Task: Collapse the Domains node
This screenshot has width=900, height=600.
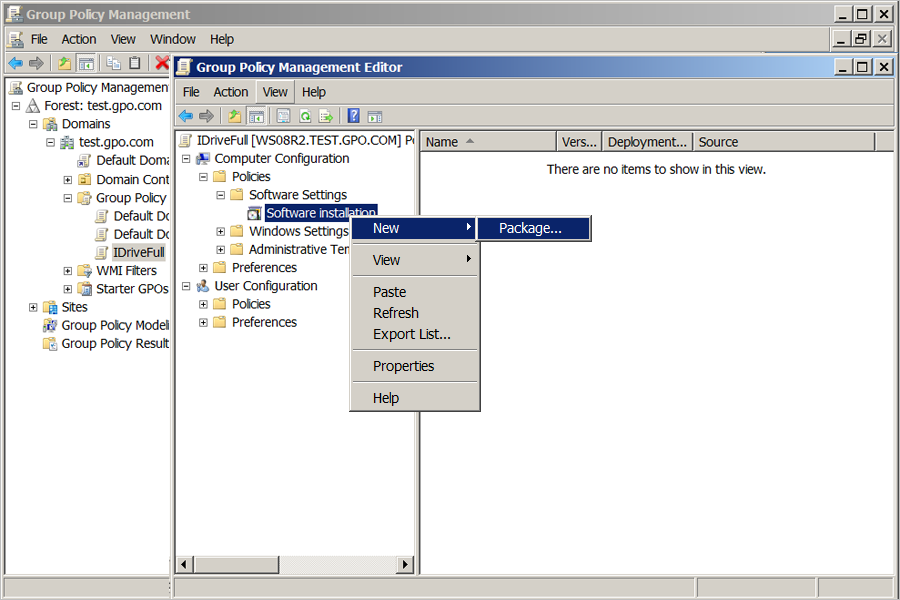Action: point(33,124)
